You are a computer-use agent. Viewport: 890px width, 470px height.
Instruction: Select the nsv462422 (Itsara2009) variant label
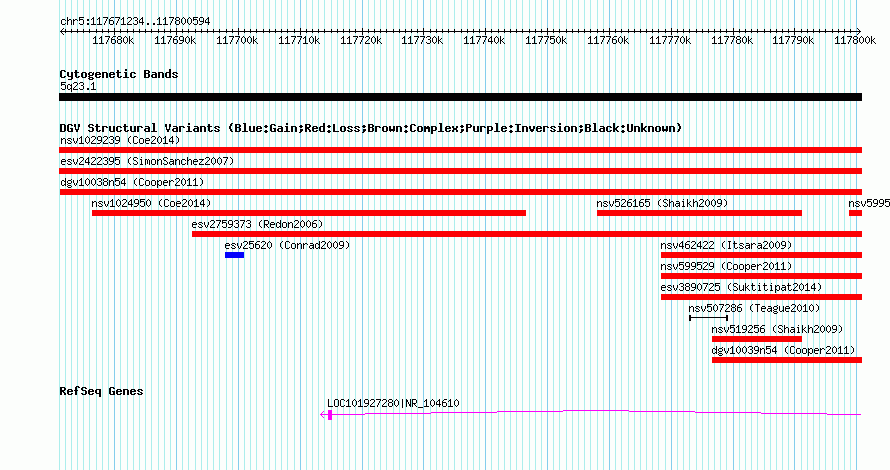click(726, 245)
